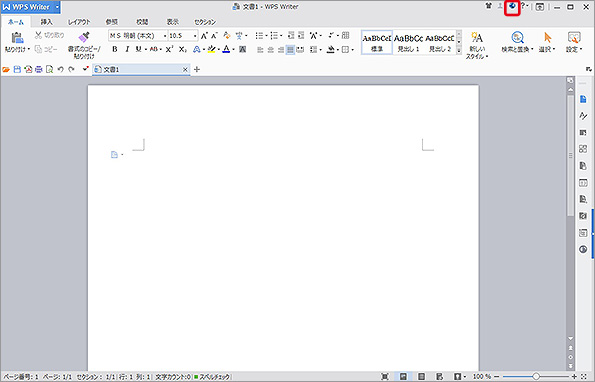Save document with the blue floppy disk icon

tap(17, 69)
